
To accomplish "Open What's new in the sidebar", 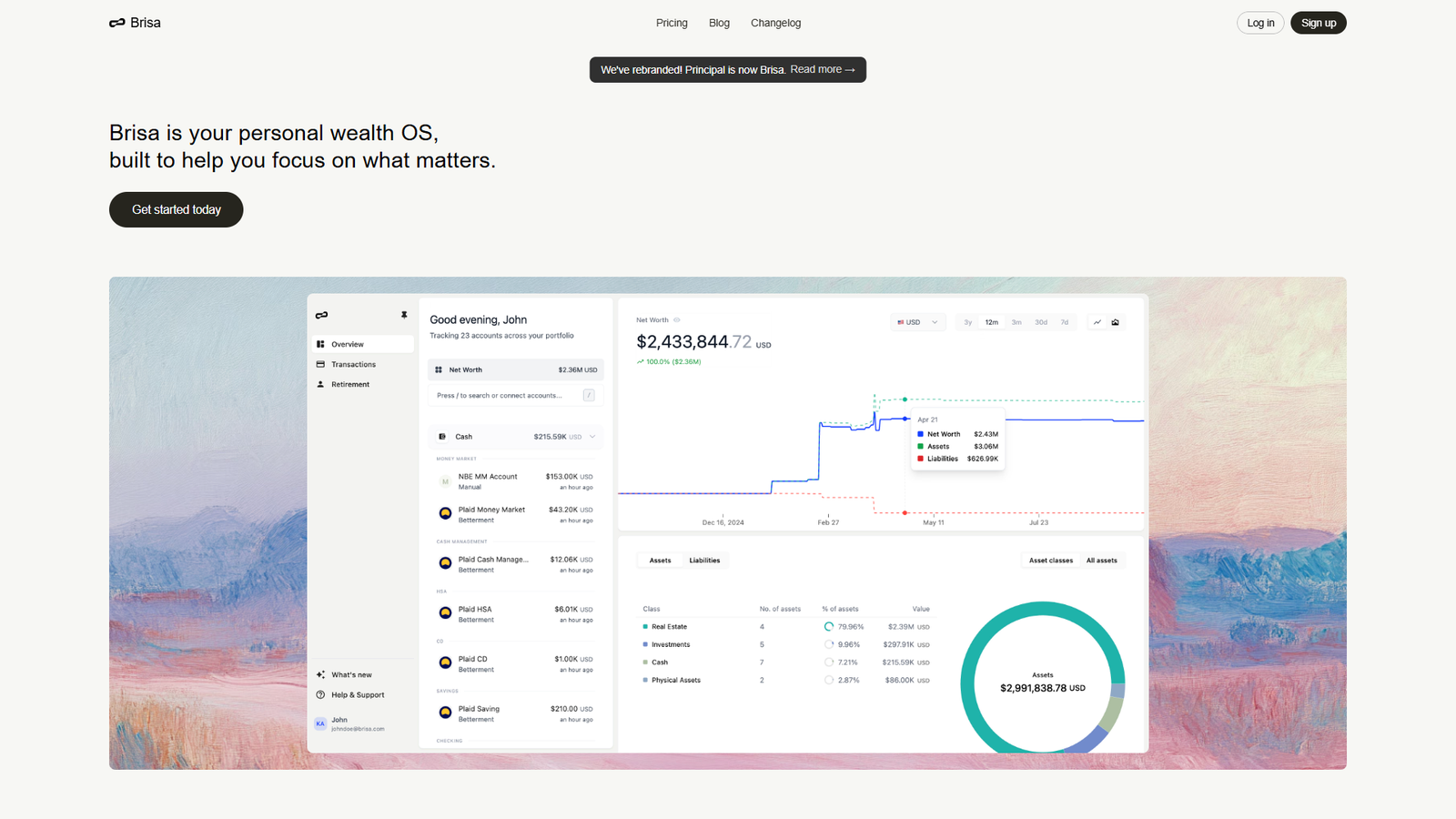I will tap(362, 674).
